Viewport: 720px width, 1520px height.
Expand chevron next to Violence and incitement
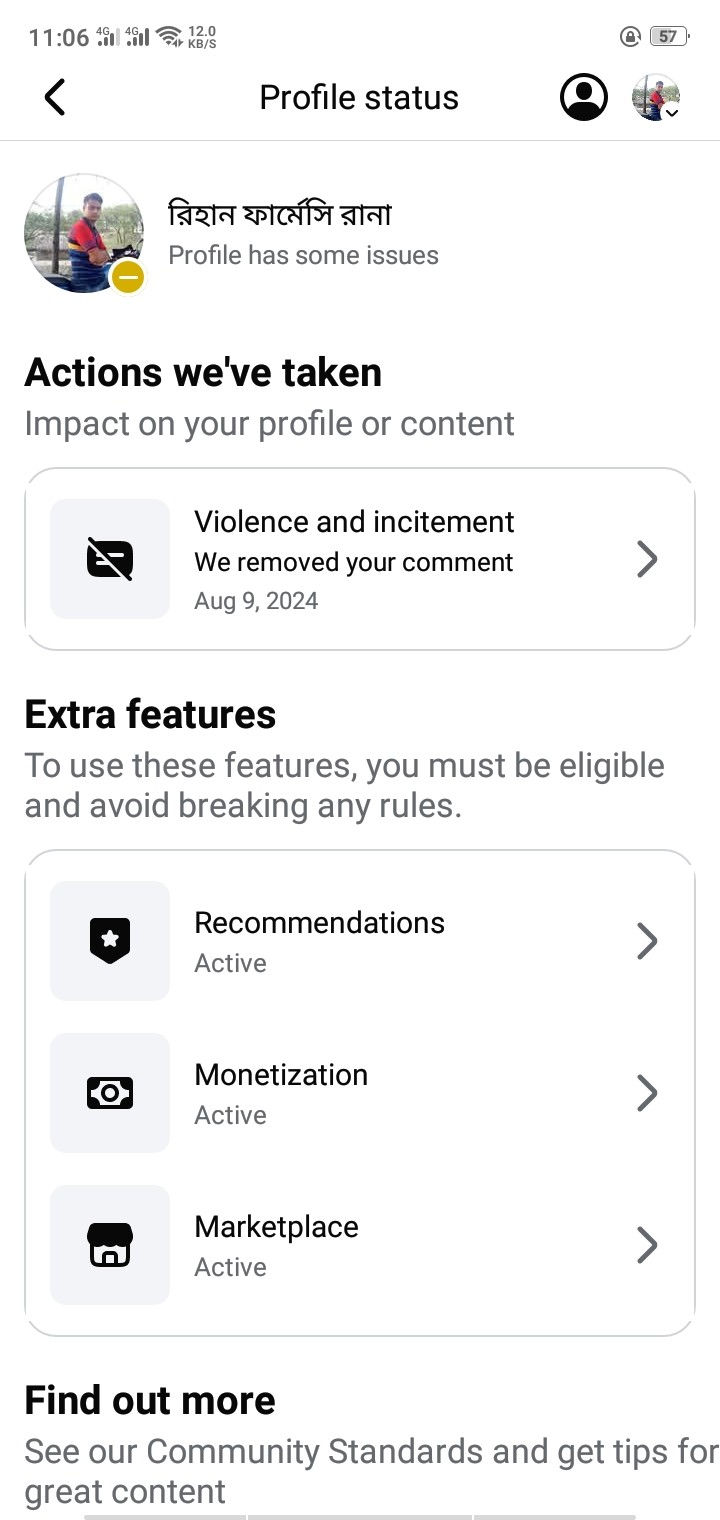(647, 559)
